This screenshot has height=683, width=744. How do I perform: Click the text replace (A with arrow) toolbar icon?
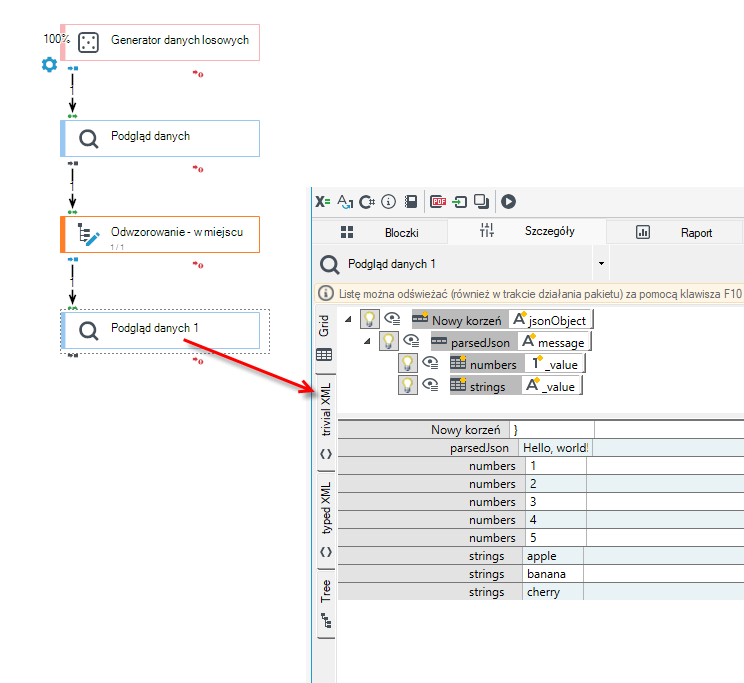[x=345, y=202]
